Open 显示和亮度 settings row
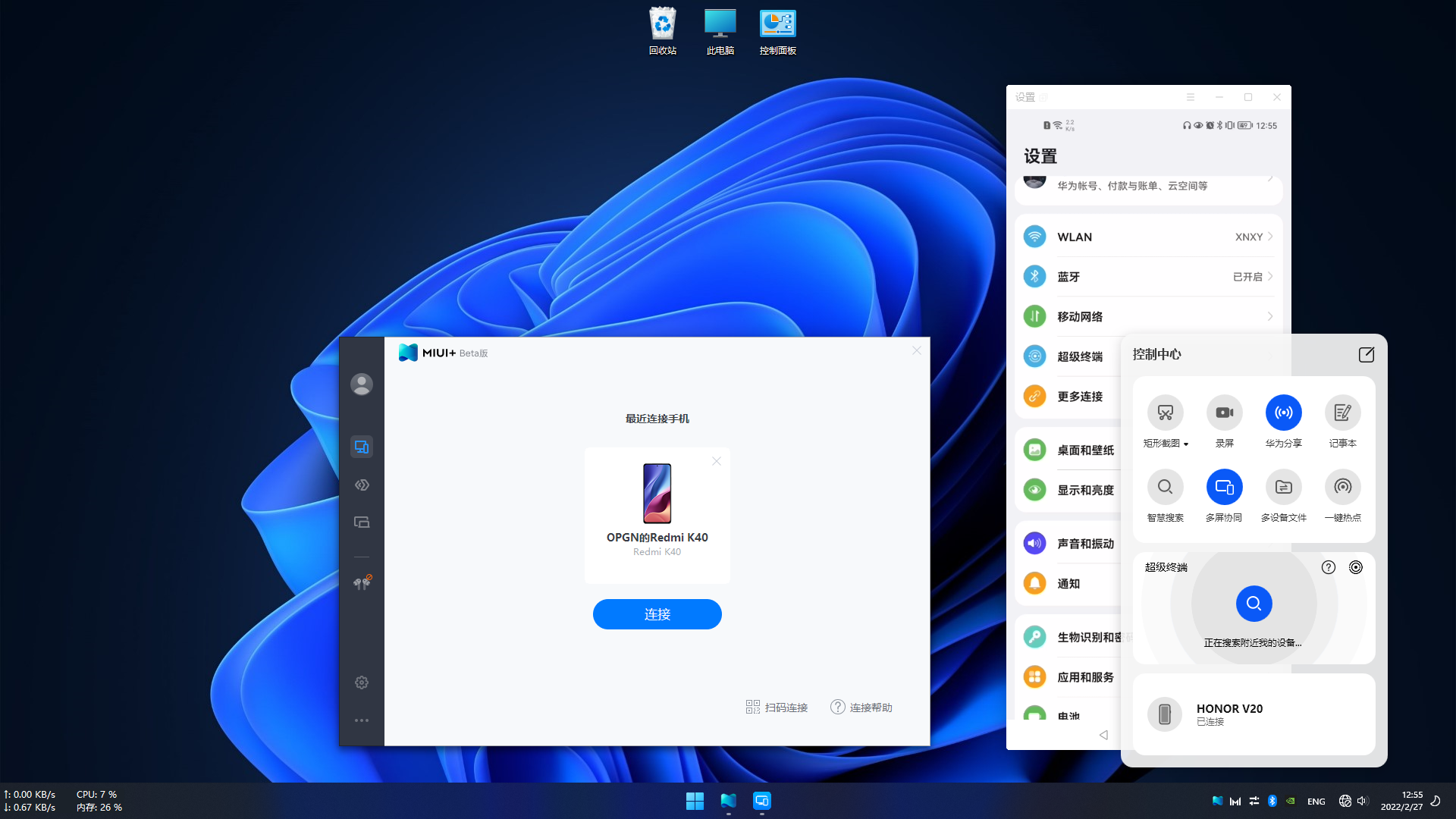Image resolution: width=1456 pixels, height=819 pixels. coord(1069,490)
